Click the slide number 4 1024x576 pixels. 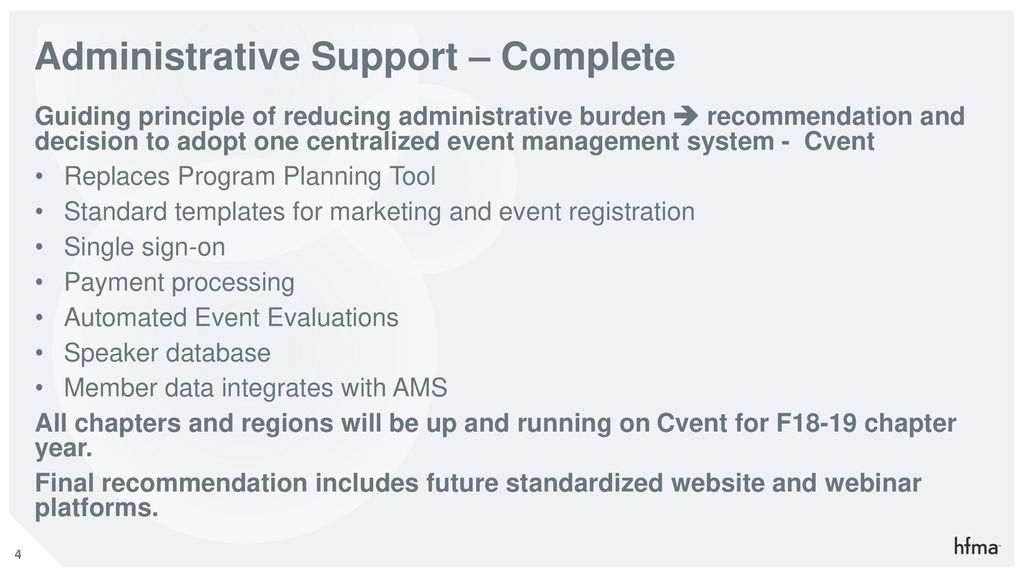[18, 555]
